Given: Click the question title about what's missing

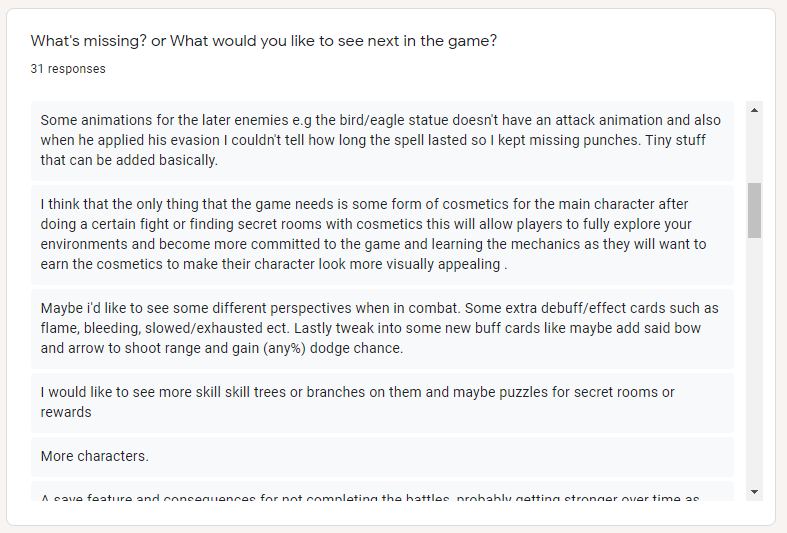Looking at the screenshot, I should point(264,41).
